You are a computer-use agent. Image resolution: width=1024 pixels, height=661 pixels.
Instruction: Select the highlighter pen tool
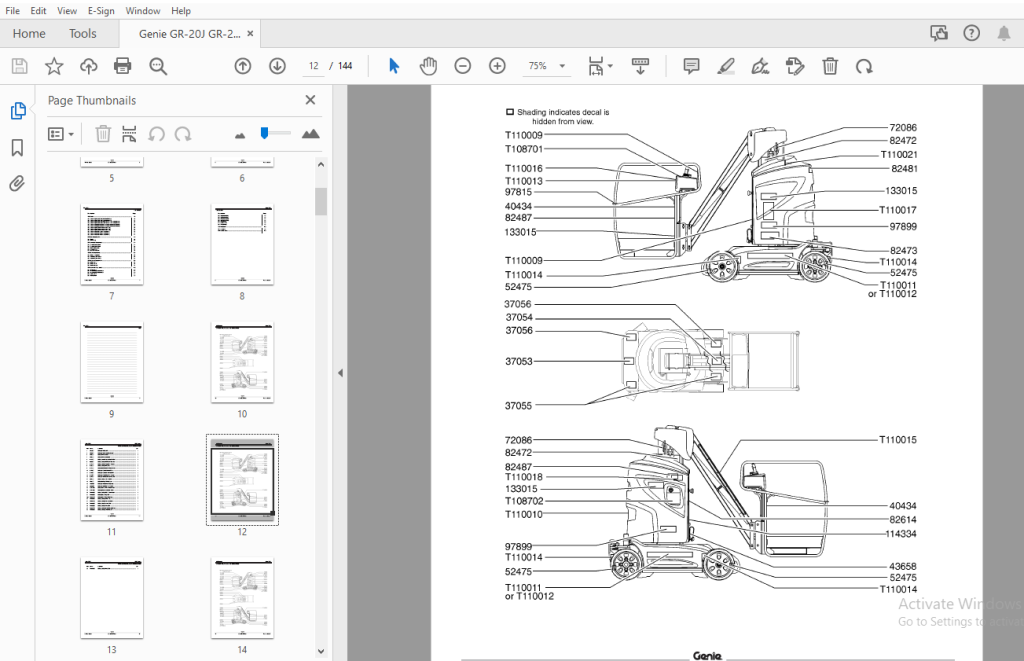(726, 66)
